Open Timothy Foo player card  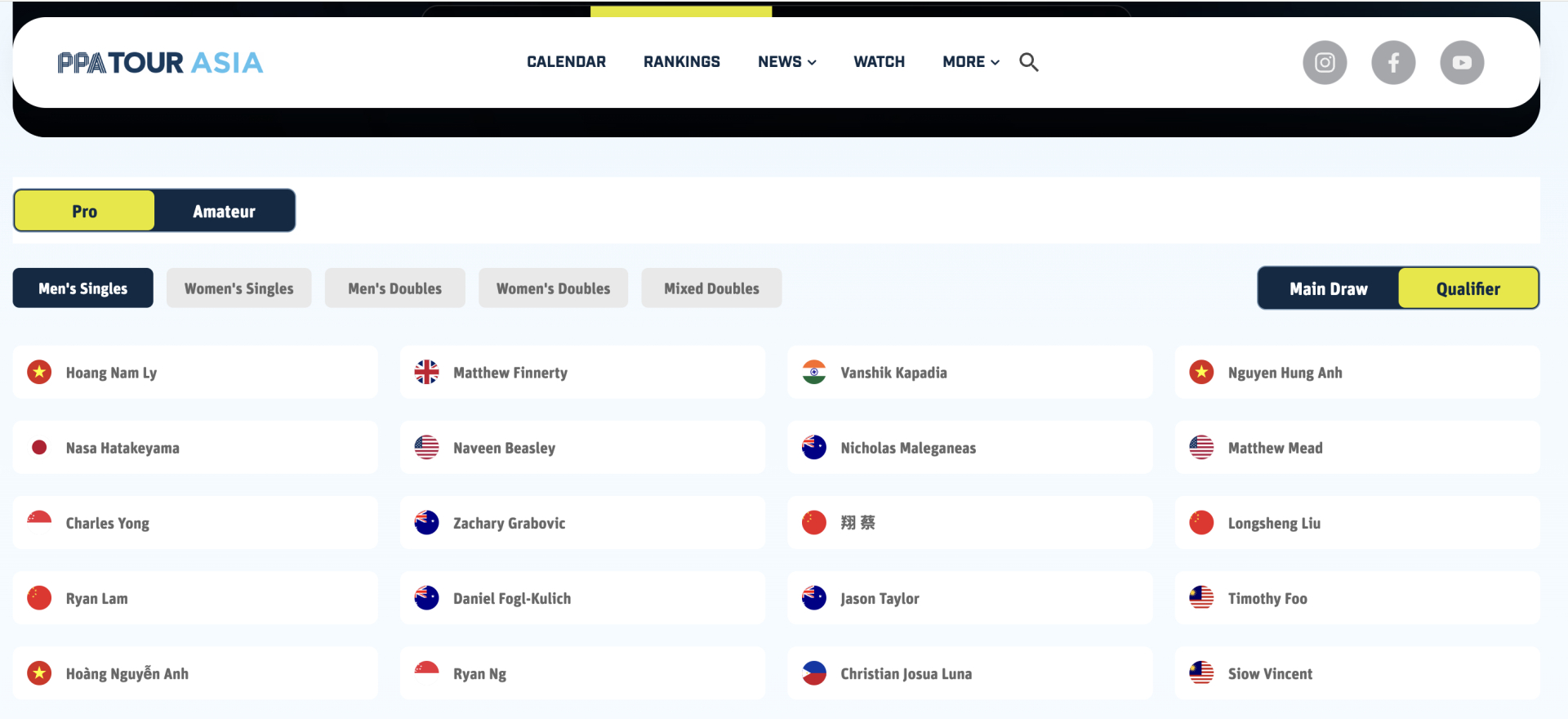pos(1356,598)
